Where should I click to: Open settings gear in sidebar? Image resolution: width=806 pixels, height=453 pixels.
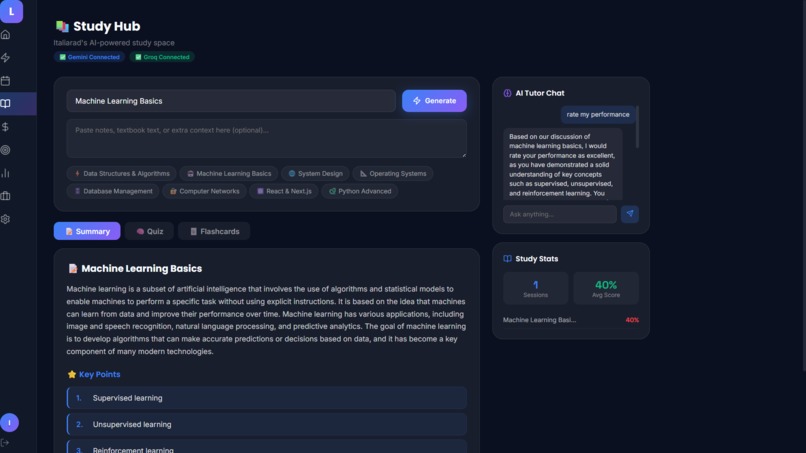tap(6, 219)
